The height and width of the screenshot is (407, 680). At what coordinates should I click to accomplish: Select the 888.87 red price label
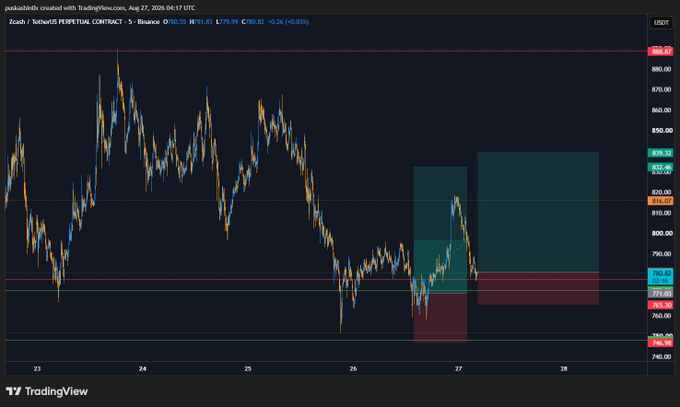pos(660,52)
